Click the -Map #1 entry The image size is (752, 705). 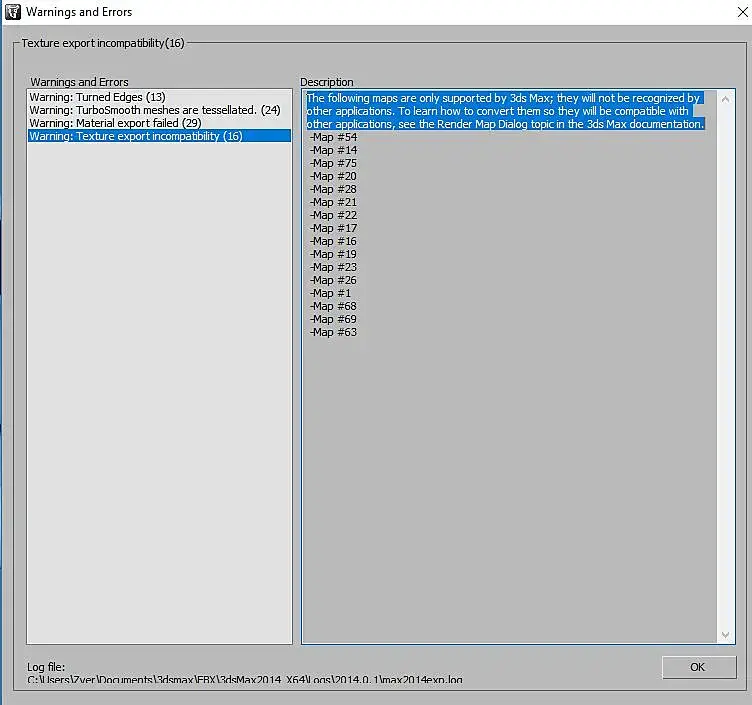(x=330, y=293)
